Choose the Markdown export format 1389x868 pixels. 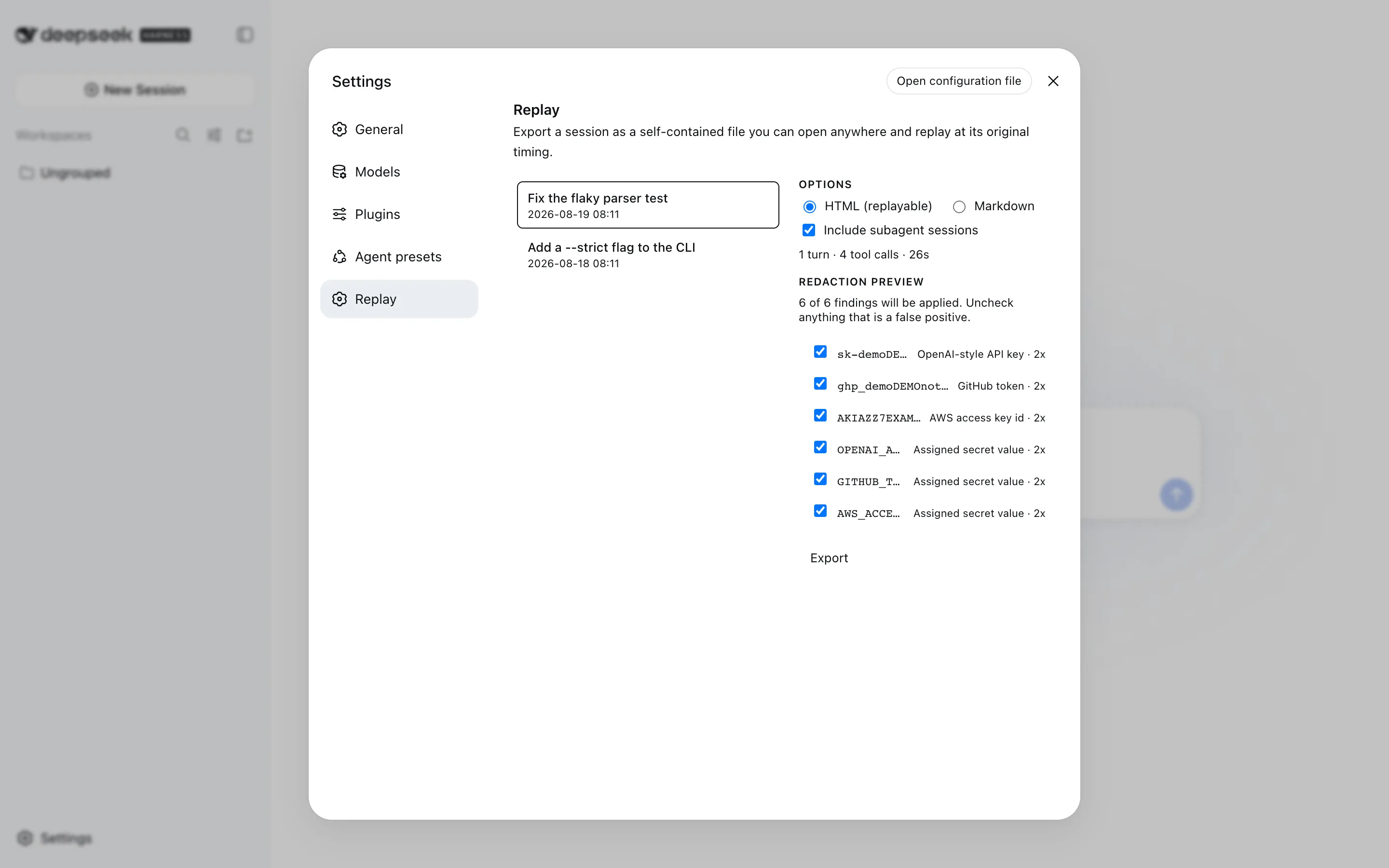959,207
